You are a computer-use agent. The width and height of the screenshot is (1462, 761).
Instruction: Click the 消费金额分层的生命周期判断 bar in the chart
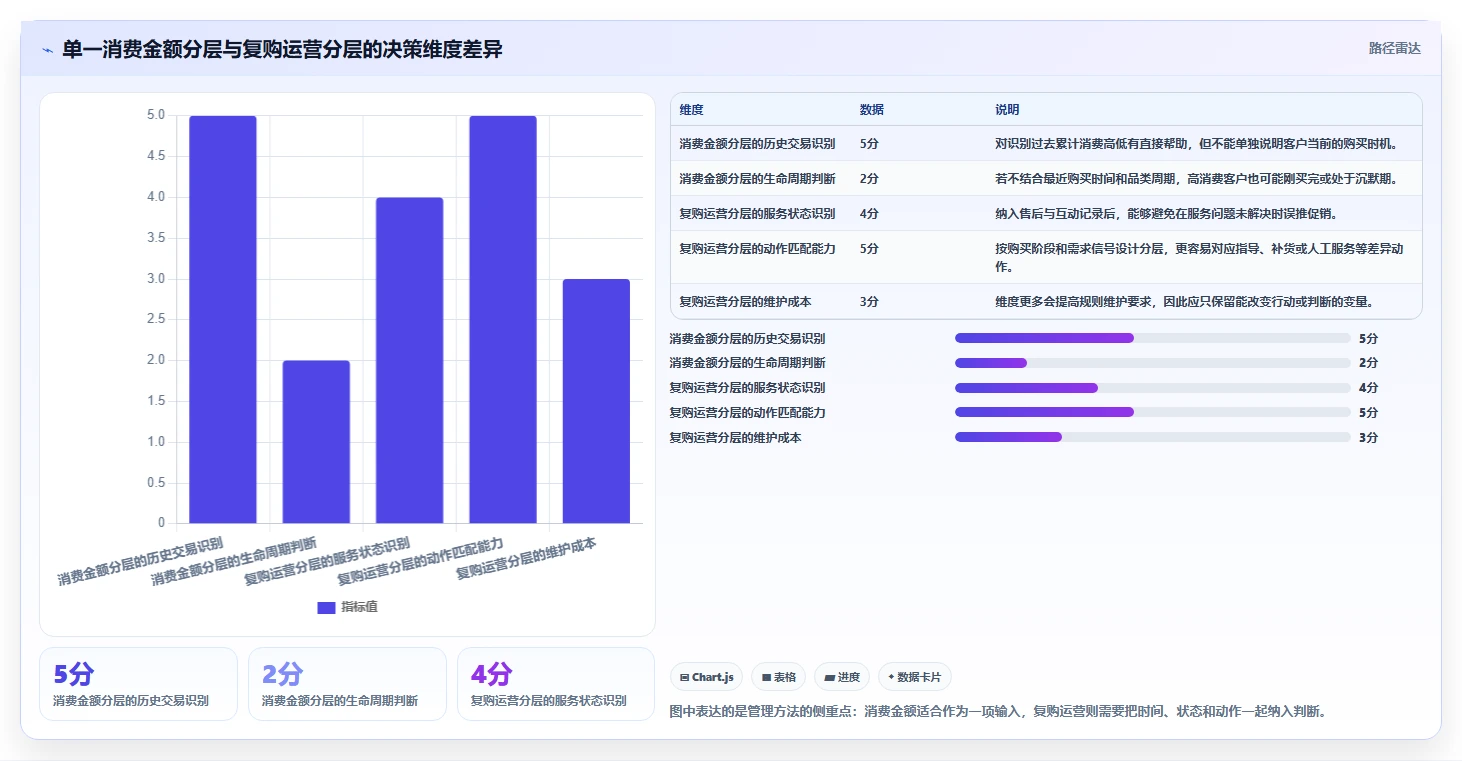[316, 441]
